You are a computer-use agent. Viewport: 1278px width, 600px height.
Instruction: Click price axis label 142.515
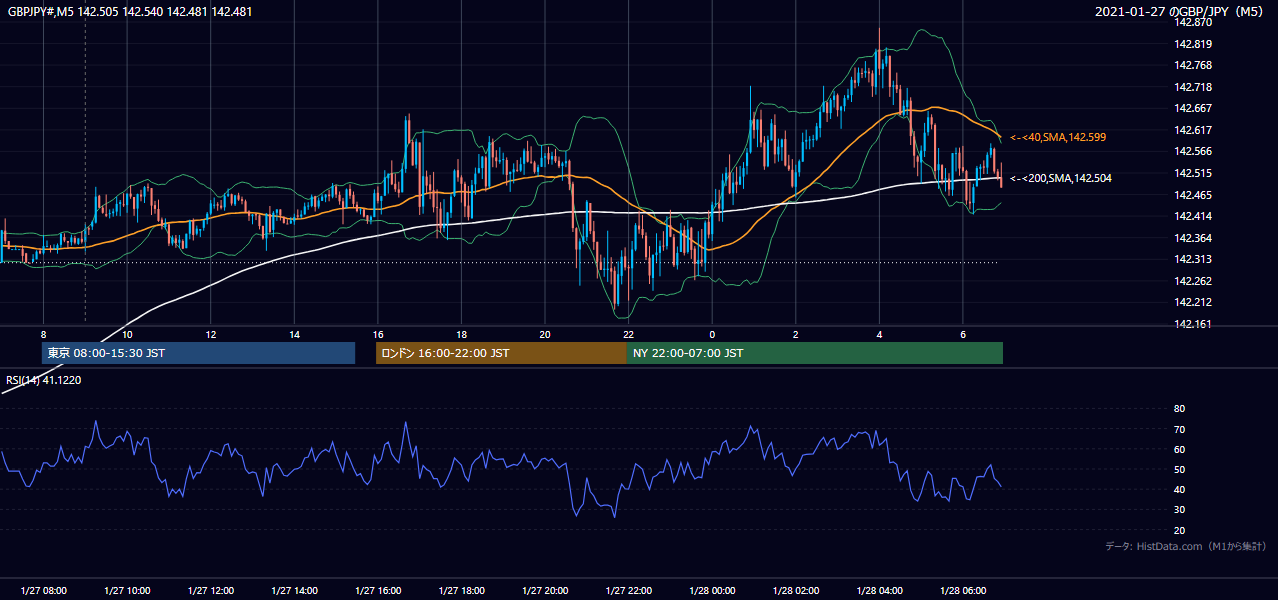coord(1192,173)
